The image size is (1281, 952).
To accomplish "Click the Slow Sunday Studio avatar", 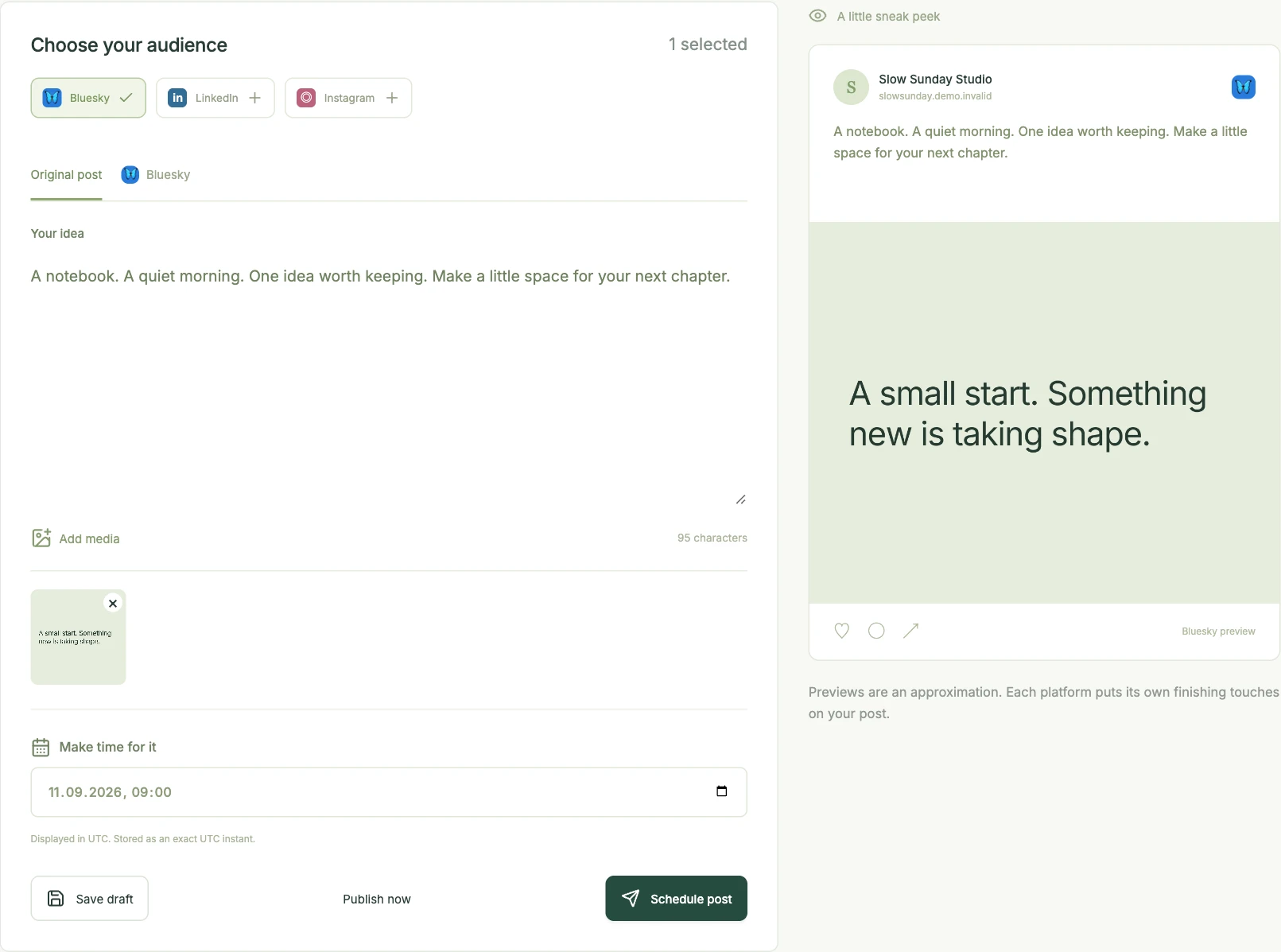I will click(x=851, y=87).
